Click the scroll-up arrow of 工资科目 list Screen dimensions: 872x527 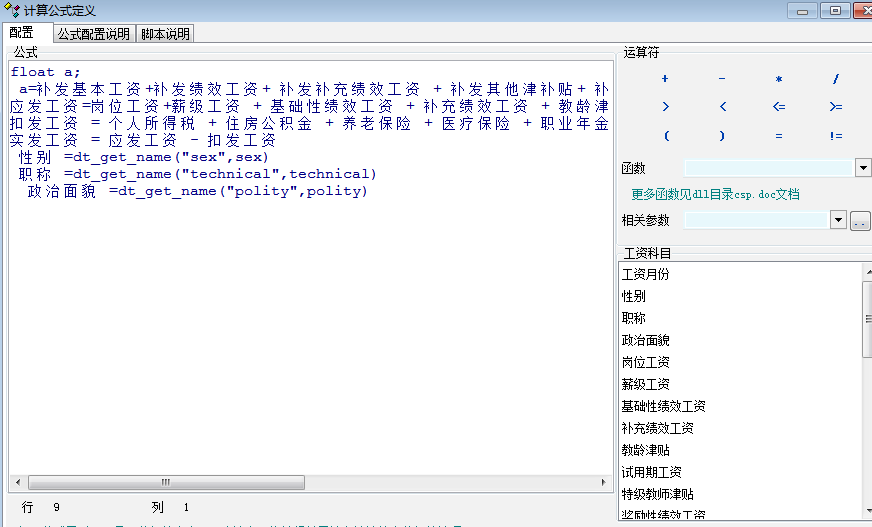click(x=866, y=271)
